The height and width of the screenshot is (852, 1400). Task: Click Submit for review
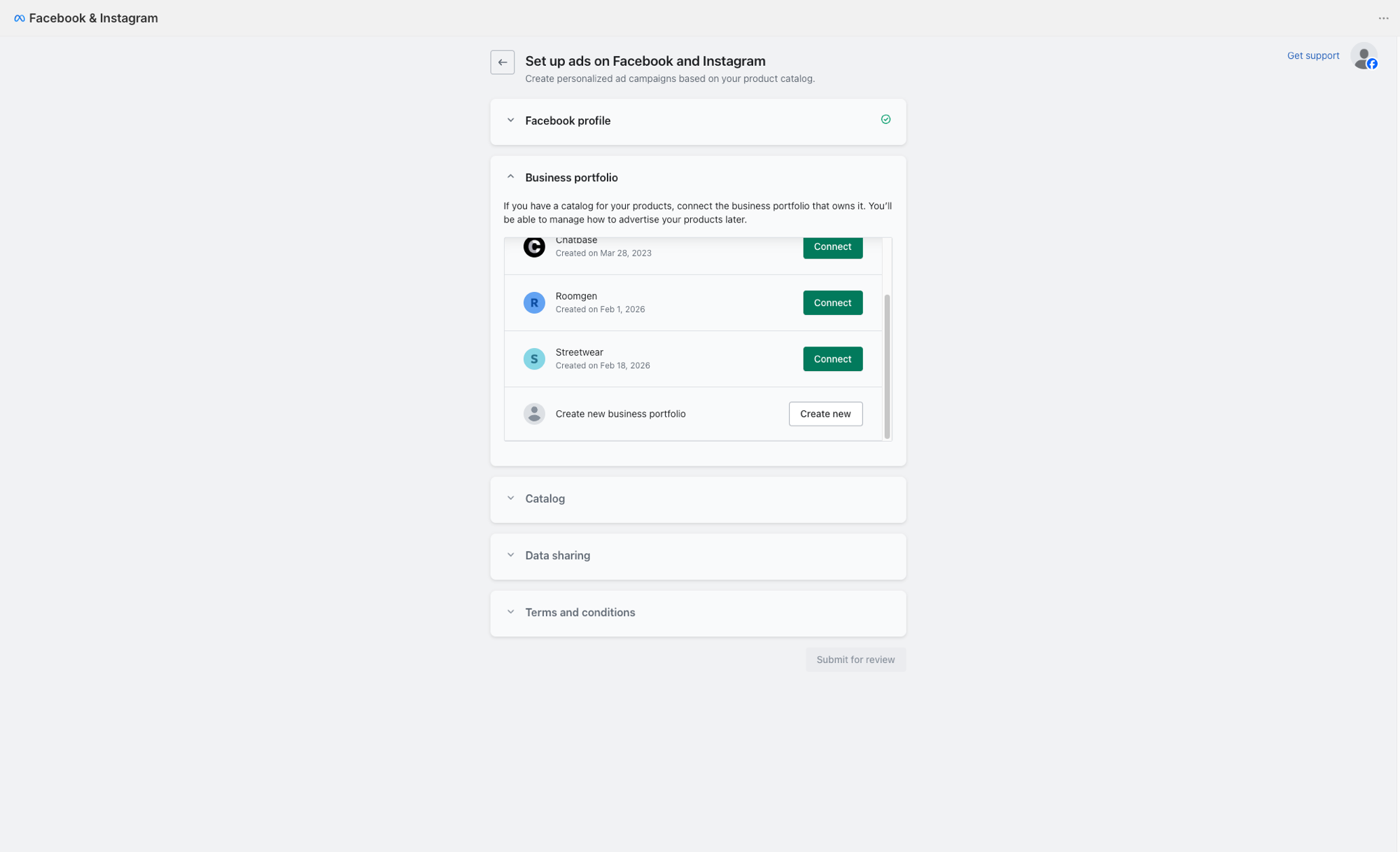point(855,659)
